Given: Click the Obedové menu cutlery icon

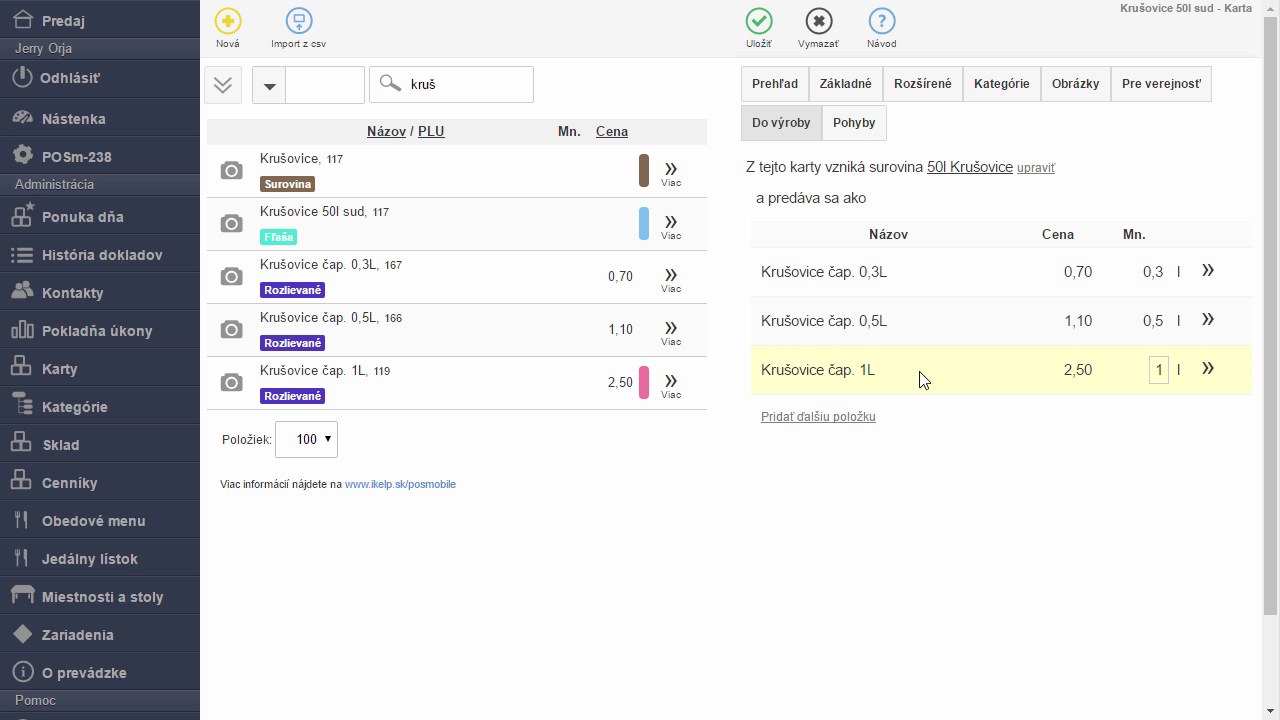Looking at the screenshot, I should pos(22,520).
